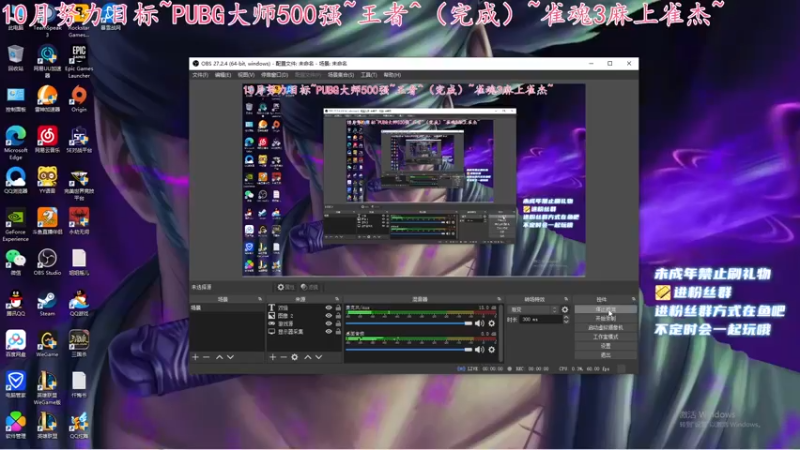Toggle lock on the display capture source

338,332
